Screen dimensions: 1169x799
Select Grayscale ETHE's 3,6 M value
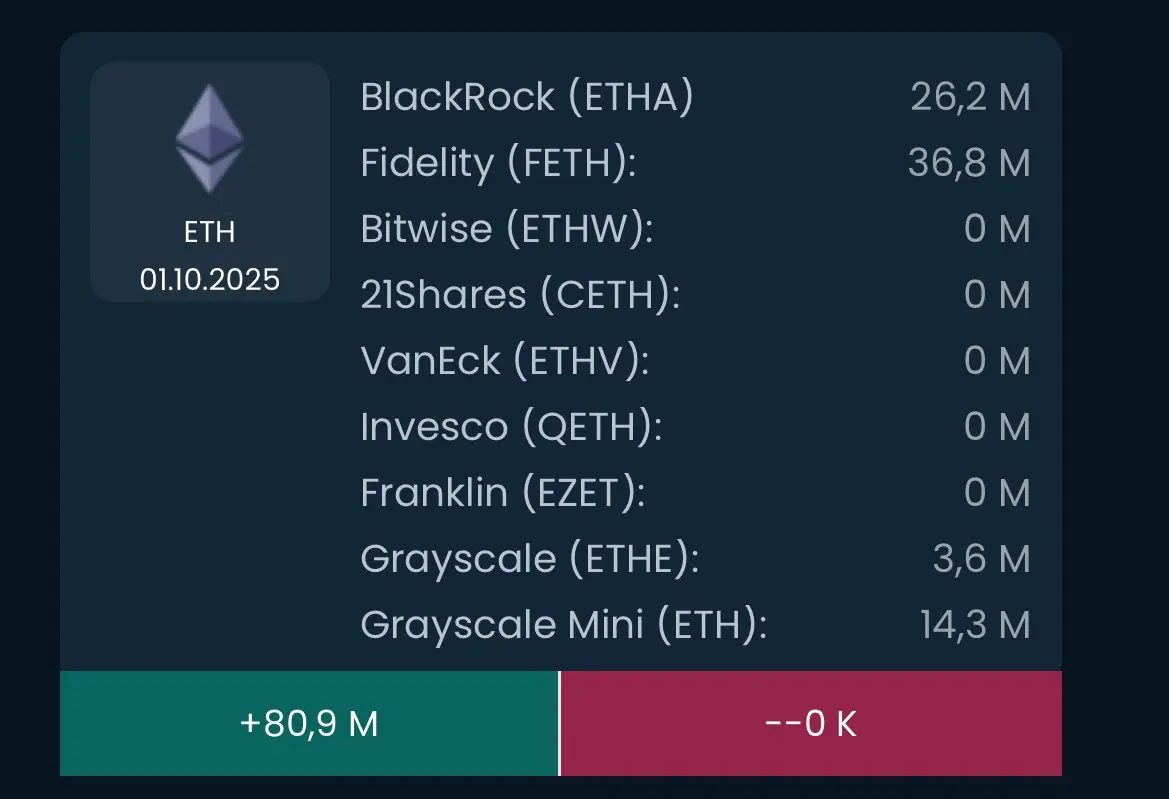(981, 559)
